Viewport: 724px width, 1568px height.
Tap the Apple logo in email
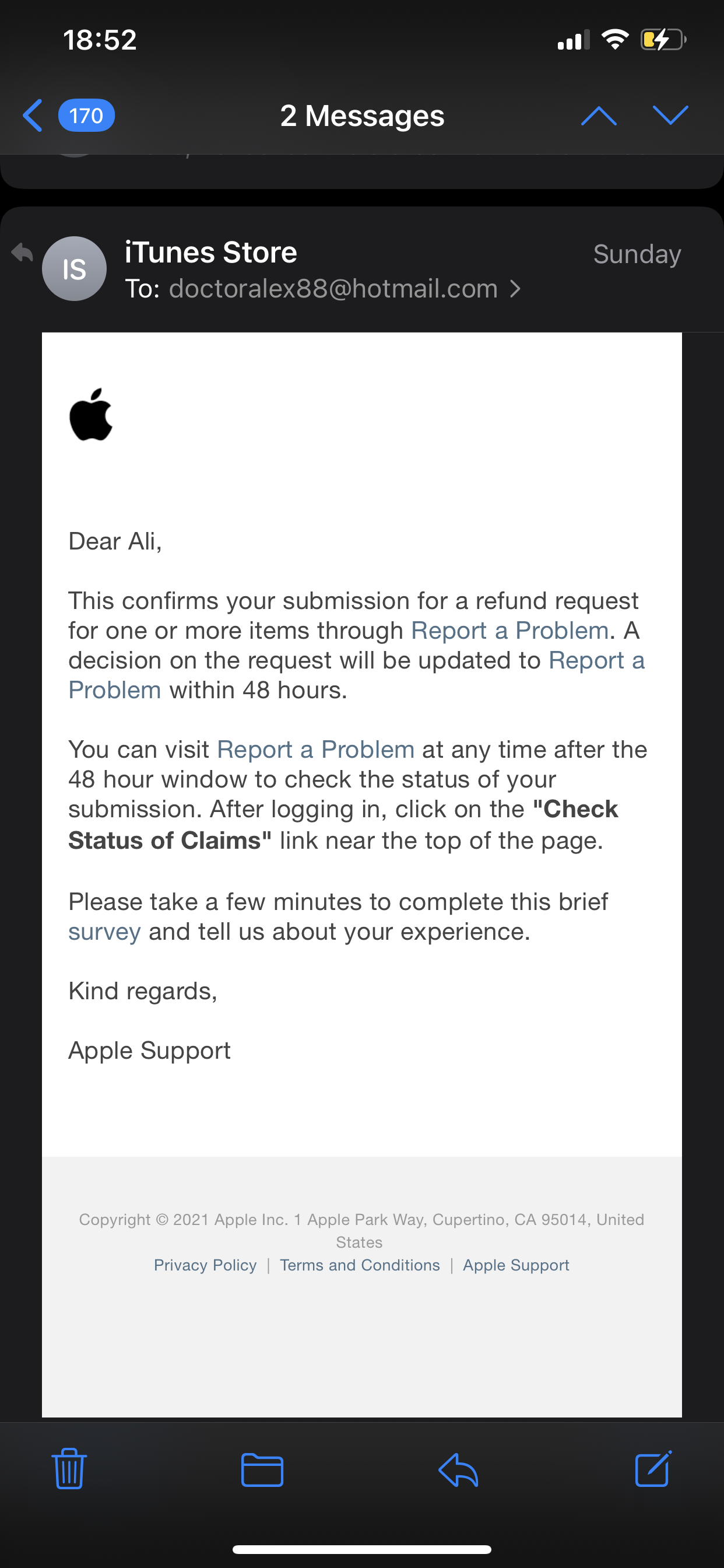click(x=92, y=415)
